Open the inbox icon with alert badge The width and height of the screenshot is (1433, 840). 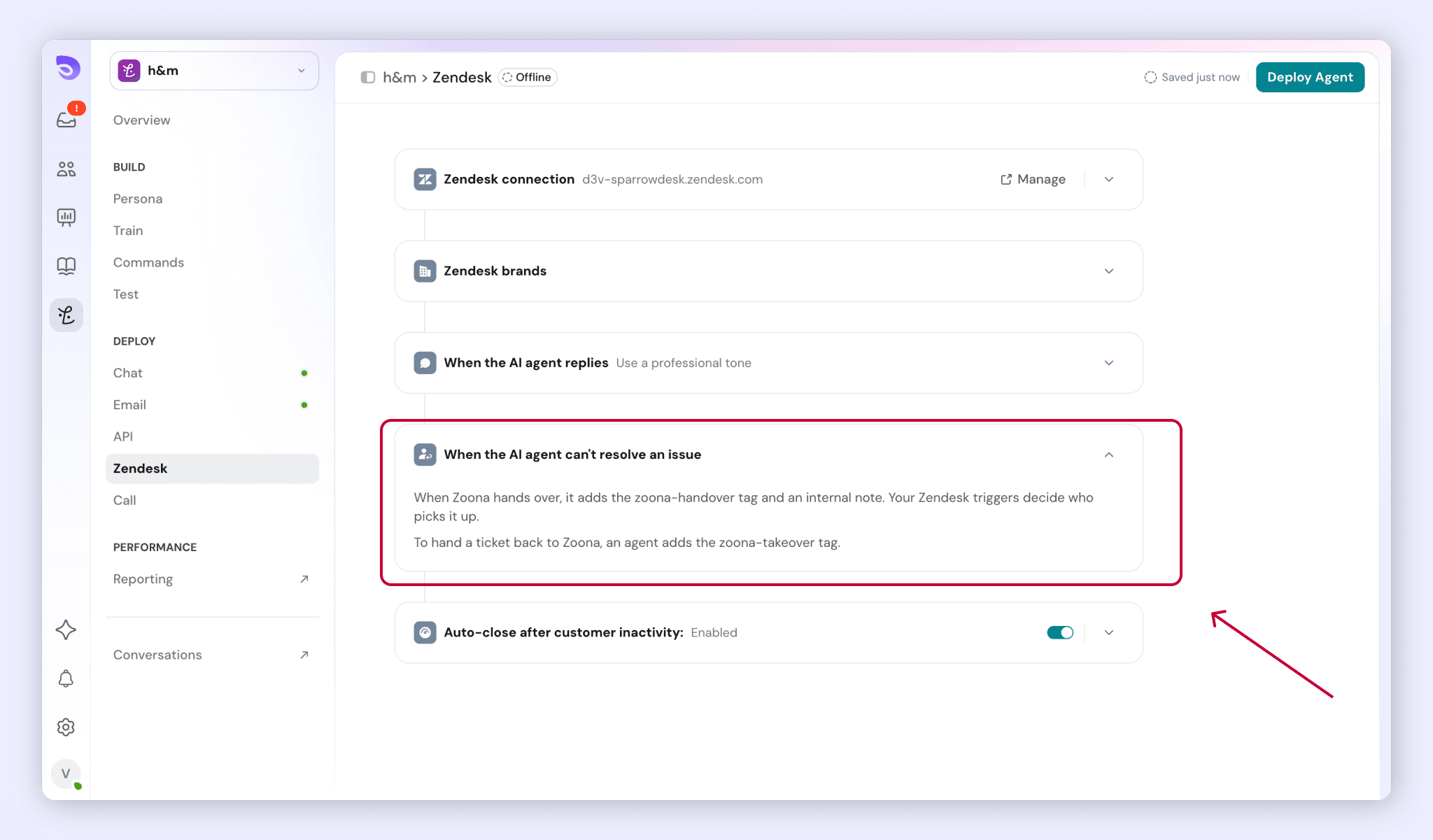click(67, 119)
